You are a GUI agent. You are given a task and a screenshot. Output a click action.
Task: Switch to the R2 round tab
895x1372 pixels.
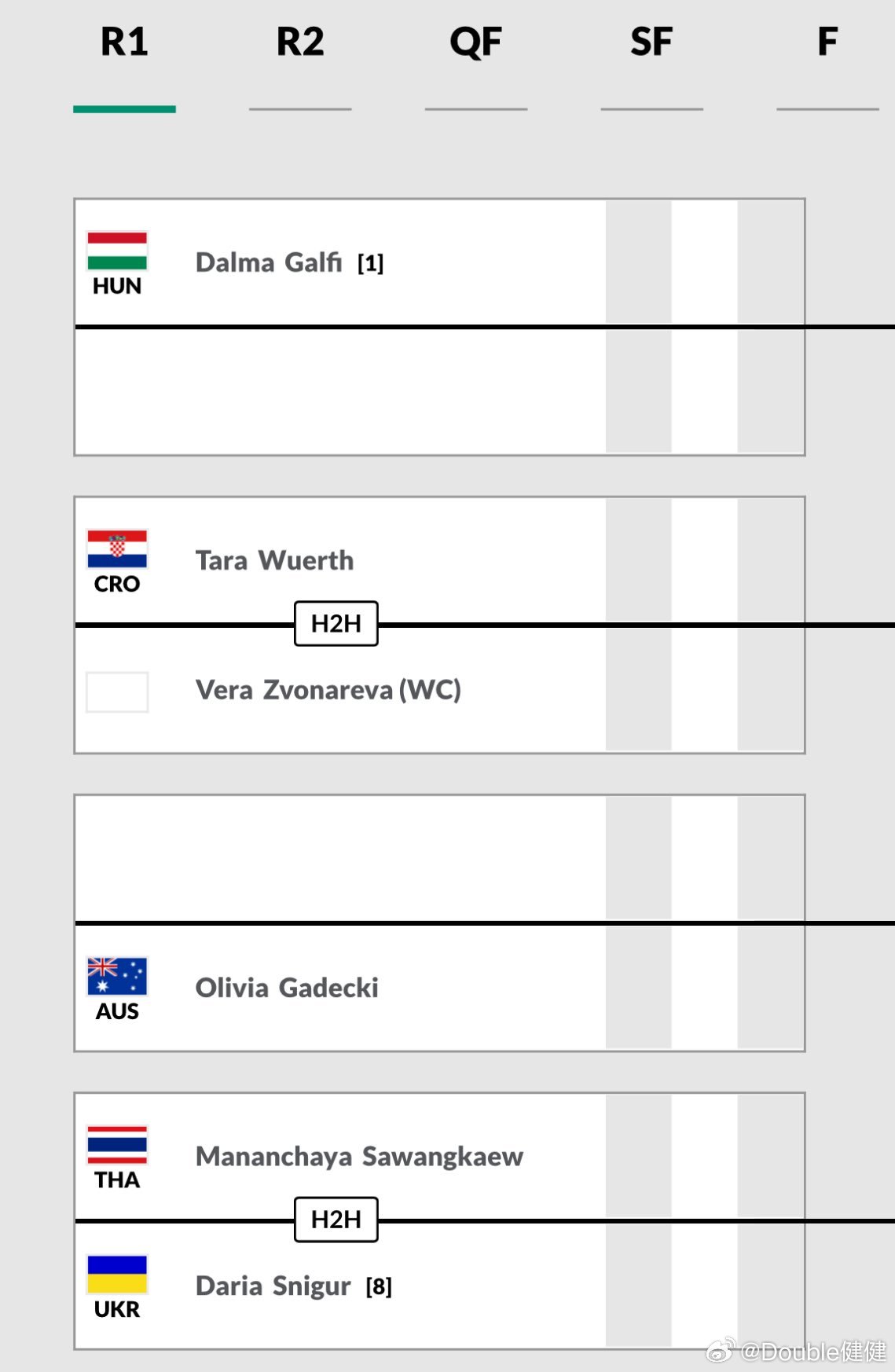tap(300, 42)
